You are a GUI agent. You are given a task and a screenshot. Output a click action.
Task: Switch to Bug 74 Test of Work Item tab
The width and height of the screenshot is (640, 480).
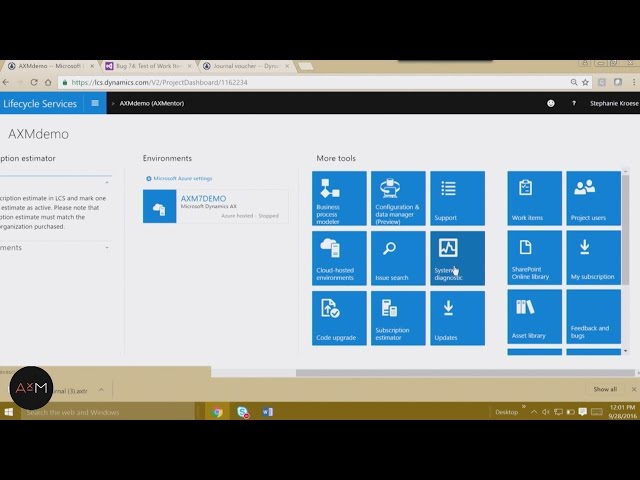coord(148,66)
